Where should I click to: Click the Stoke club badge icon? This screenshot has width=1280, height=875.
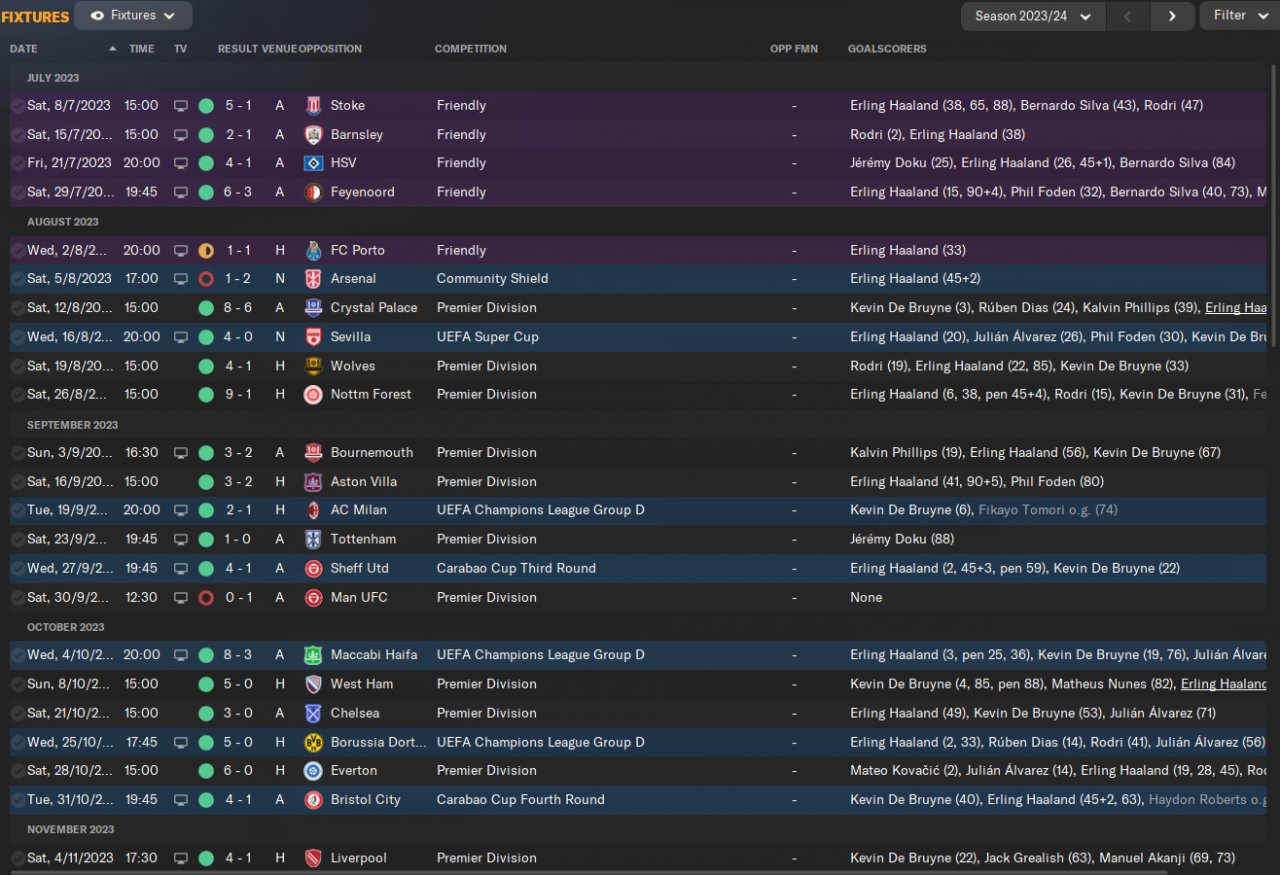tap(313, 105)
